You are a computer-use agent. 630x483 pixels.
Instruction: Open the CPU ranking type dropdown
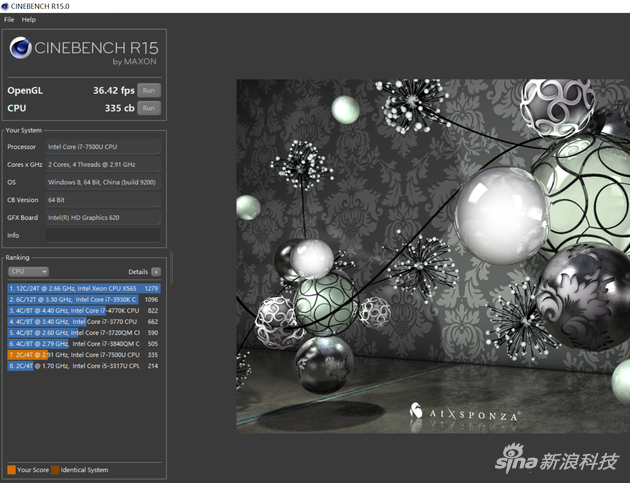[28, 272]
